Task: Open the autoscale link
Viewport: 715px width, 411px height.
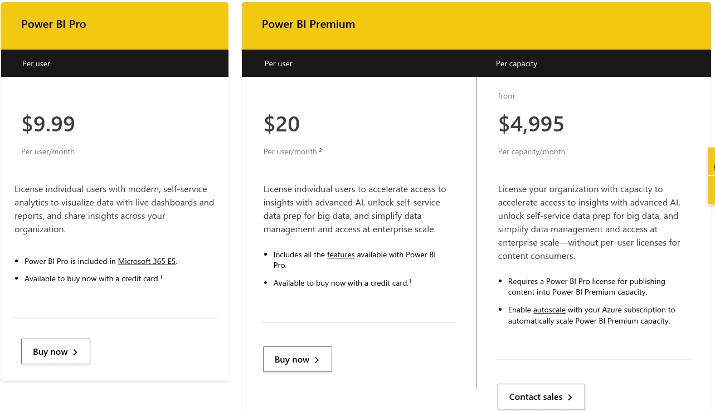Action: pos(549,310)
